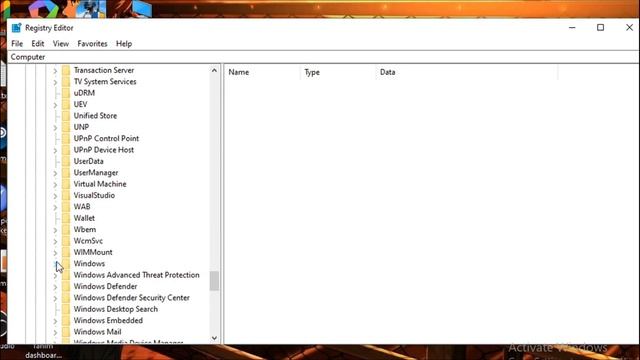Click the Wbem folder icon
Screen dimensions: 640x360
tap(66, 230)
